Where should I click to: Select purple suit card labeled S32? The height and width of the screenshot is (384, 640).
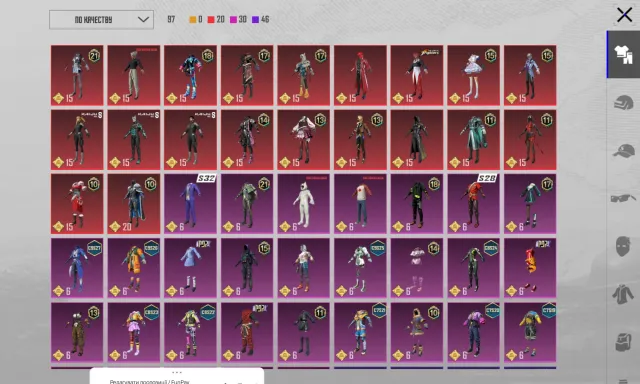(190, 204)
